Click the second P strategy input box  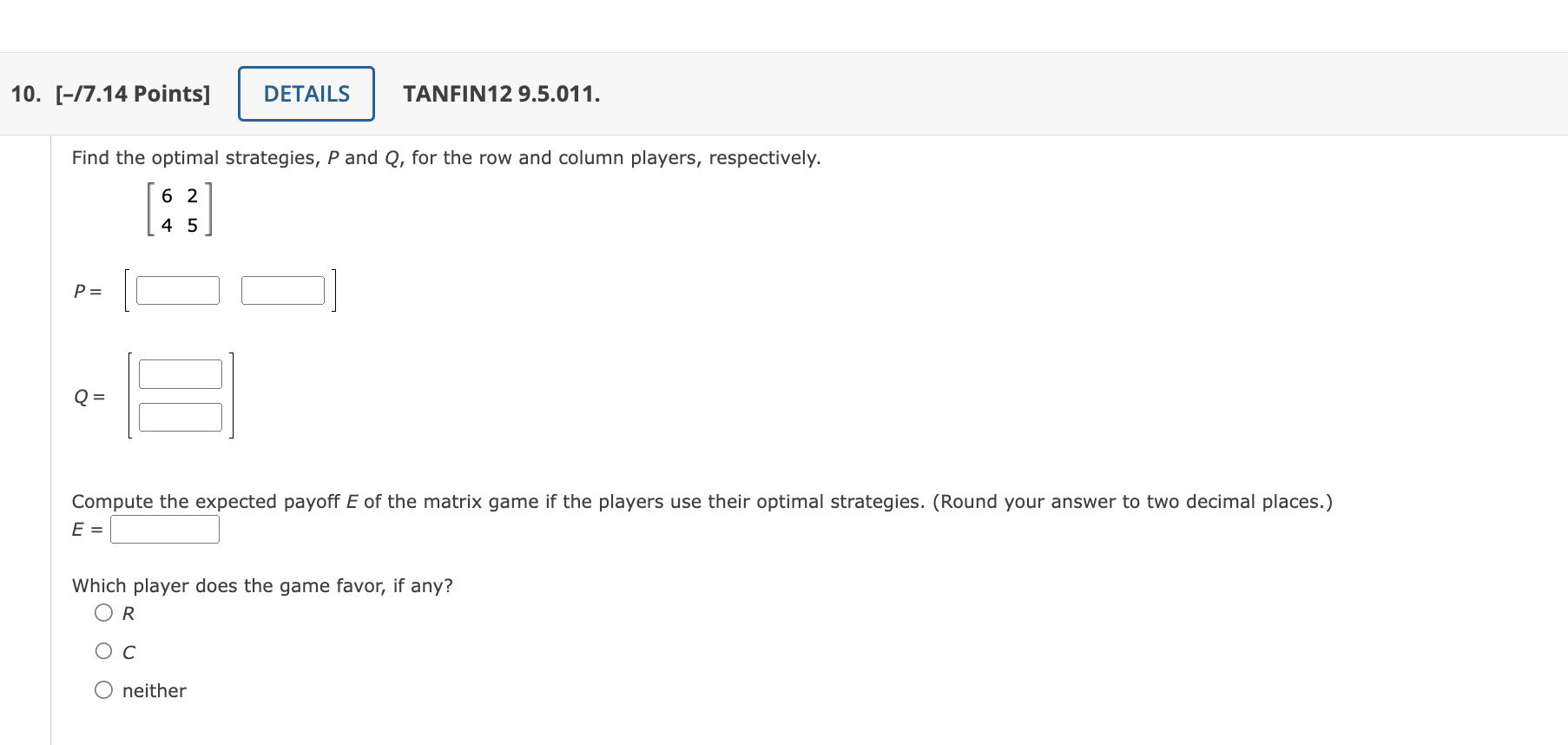click(x=282, y=289)
